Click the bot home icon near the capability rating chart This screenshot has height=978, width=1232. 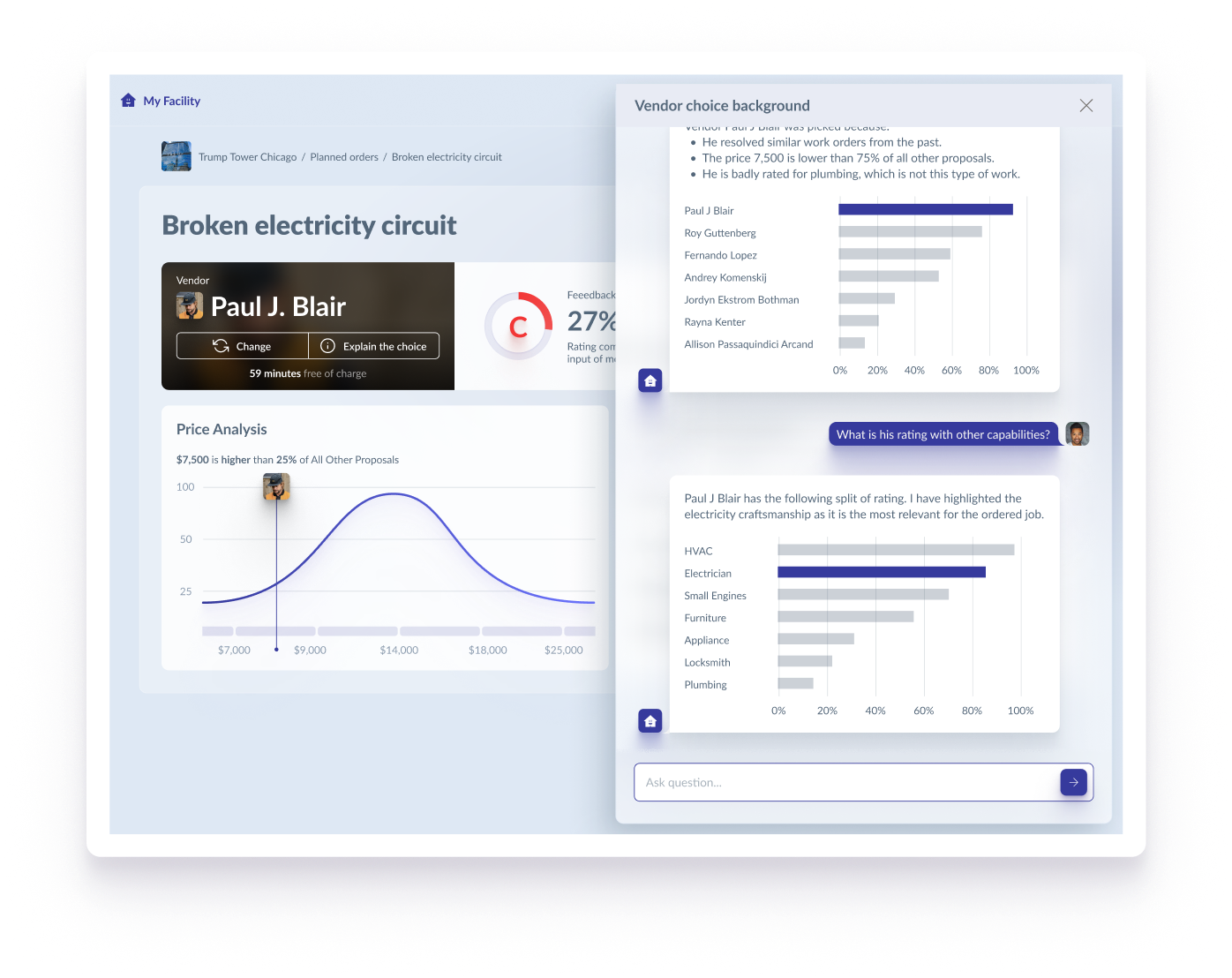click(x=650, y=720)
